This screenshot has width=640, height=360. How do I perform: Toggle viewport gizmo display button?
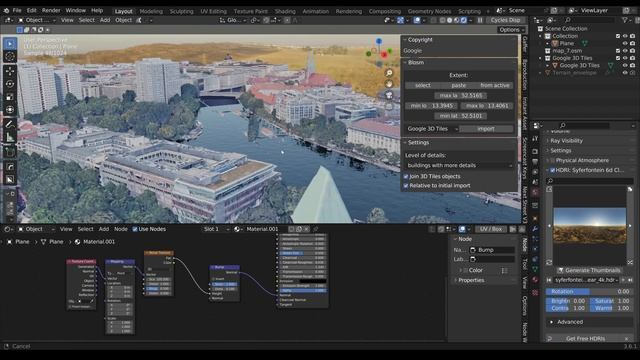400,20
